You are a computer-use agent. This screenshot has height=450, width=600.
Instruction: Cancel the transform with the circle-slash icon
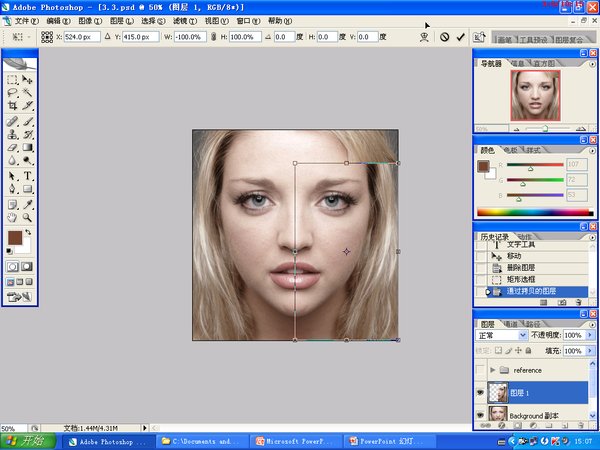point(444,37)
